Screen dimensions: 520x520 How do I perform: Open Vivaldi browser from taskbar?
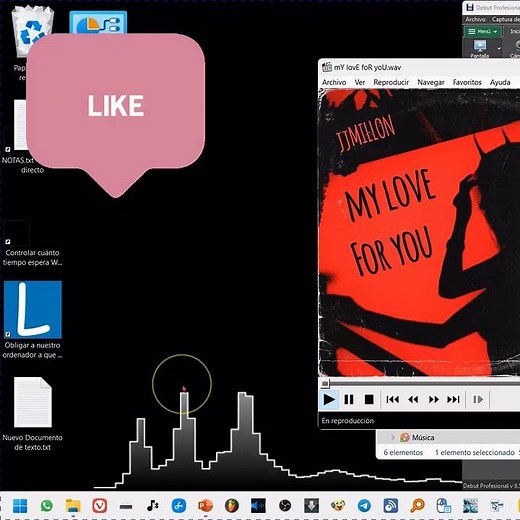pyautogui.click(x=99, y=506)
